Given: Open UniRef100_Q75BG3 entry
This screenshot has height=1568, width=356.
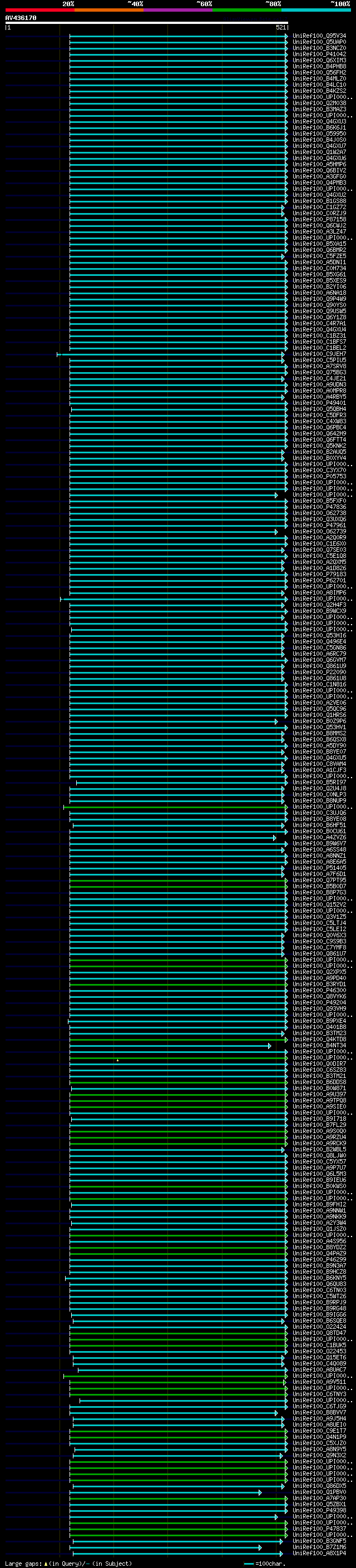Looking at the screenshot, I should (319, 373).
